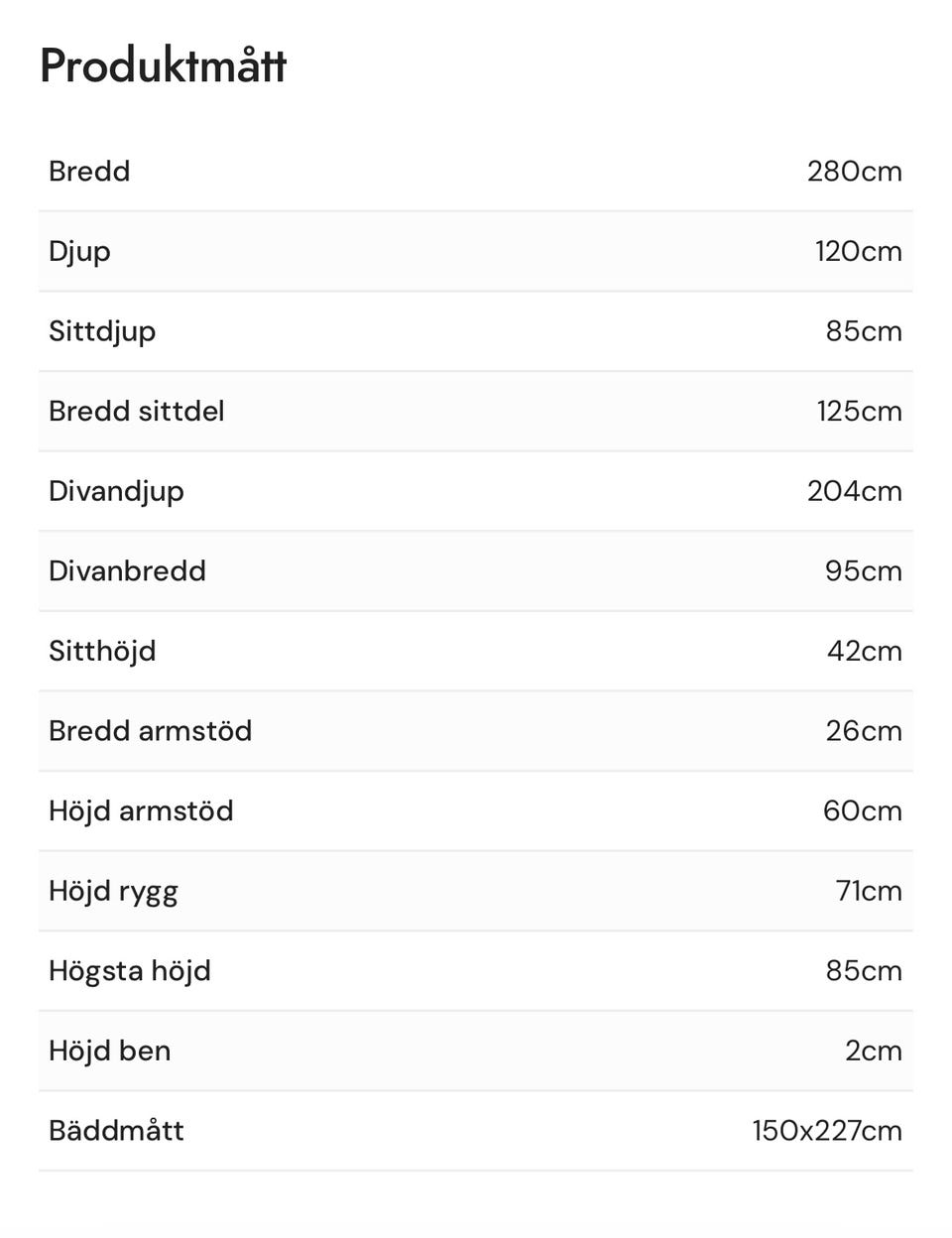
Task: Select the Bredd row label
Action: (89, 171)
